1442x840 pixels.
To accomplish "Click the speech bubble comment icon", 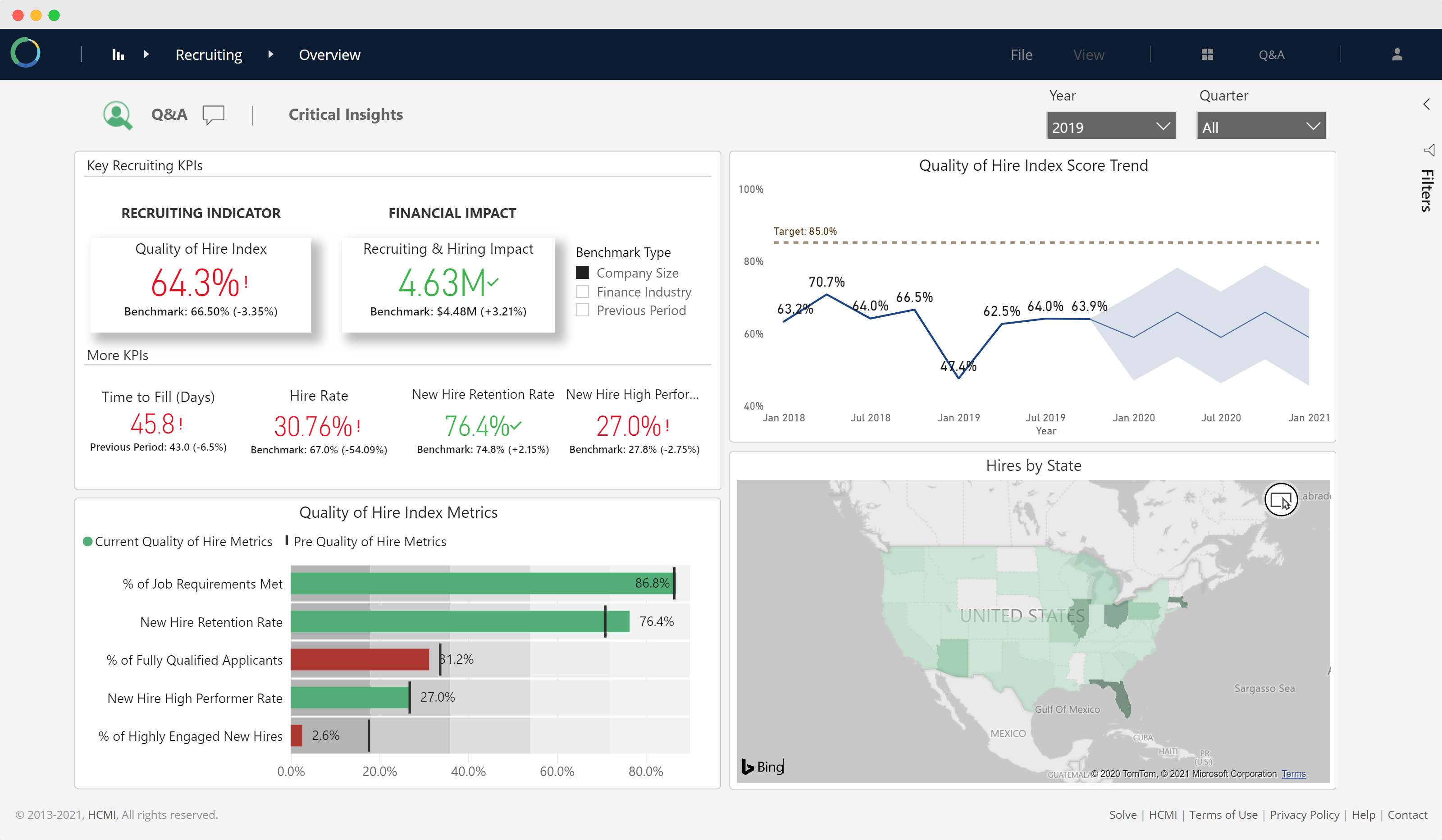I will [x=214, y=114].
